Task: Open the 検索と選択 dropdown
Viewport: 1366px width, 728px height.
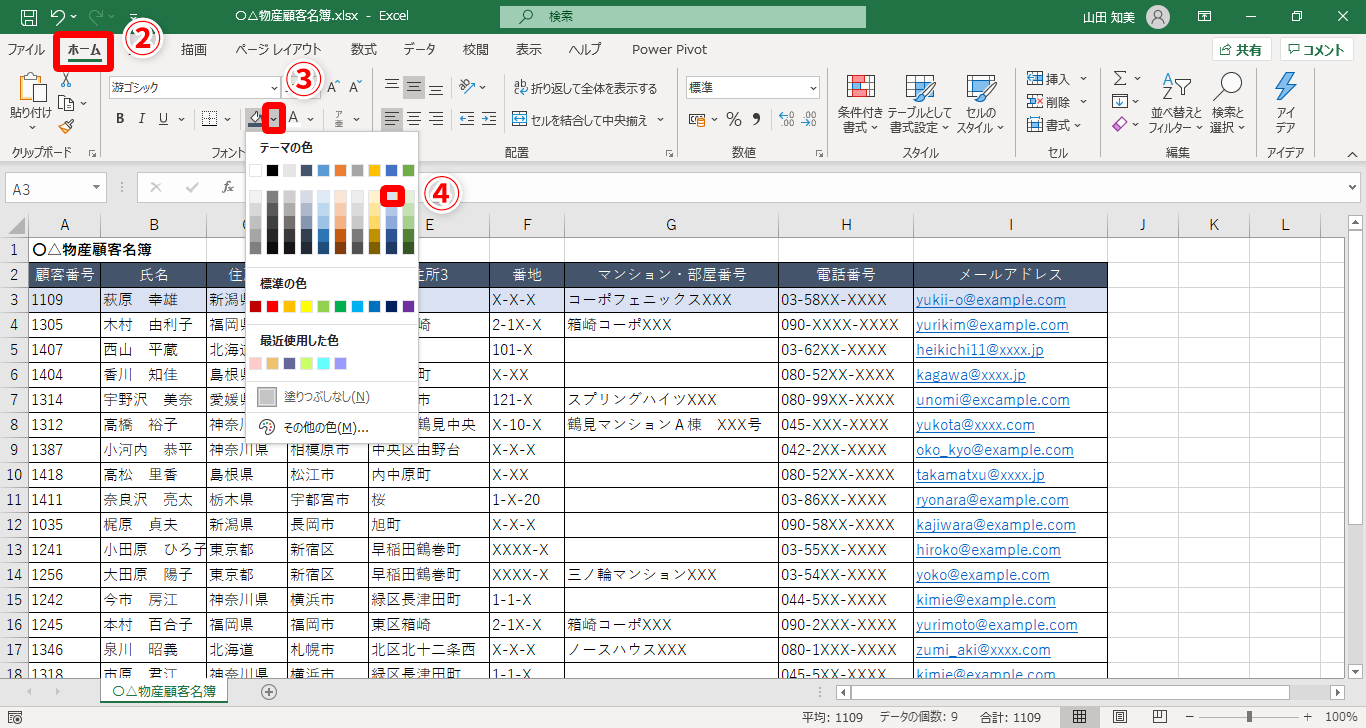Action: click(x=1227, y=104)
